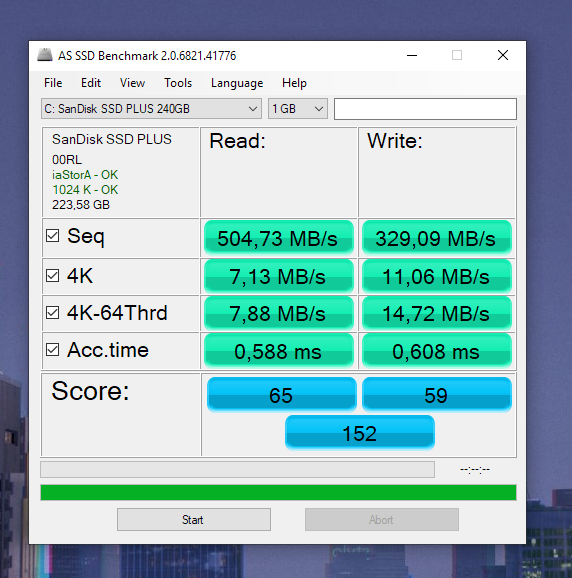Click the Start button
572x578 pixels.
tap(194, 520)
